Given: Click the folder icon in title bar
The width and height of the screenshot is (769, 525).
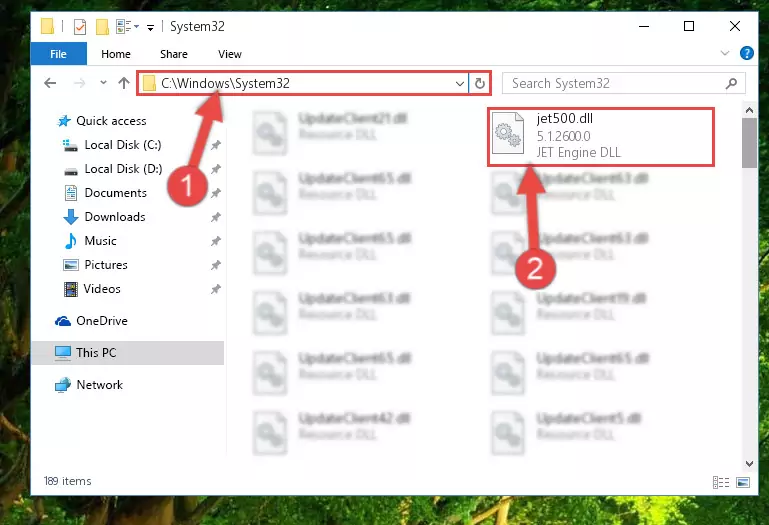Looking at the screenshot, I should coord(47,26).
